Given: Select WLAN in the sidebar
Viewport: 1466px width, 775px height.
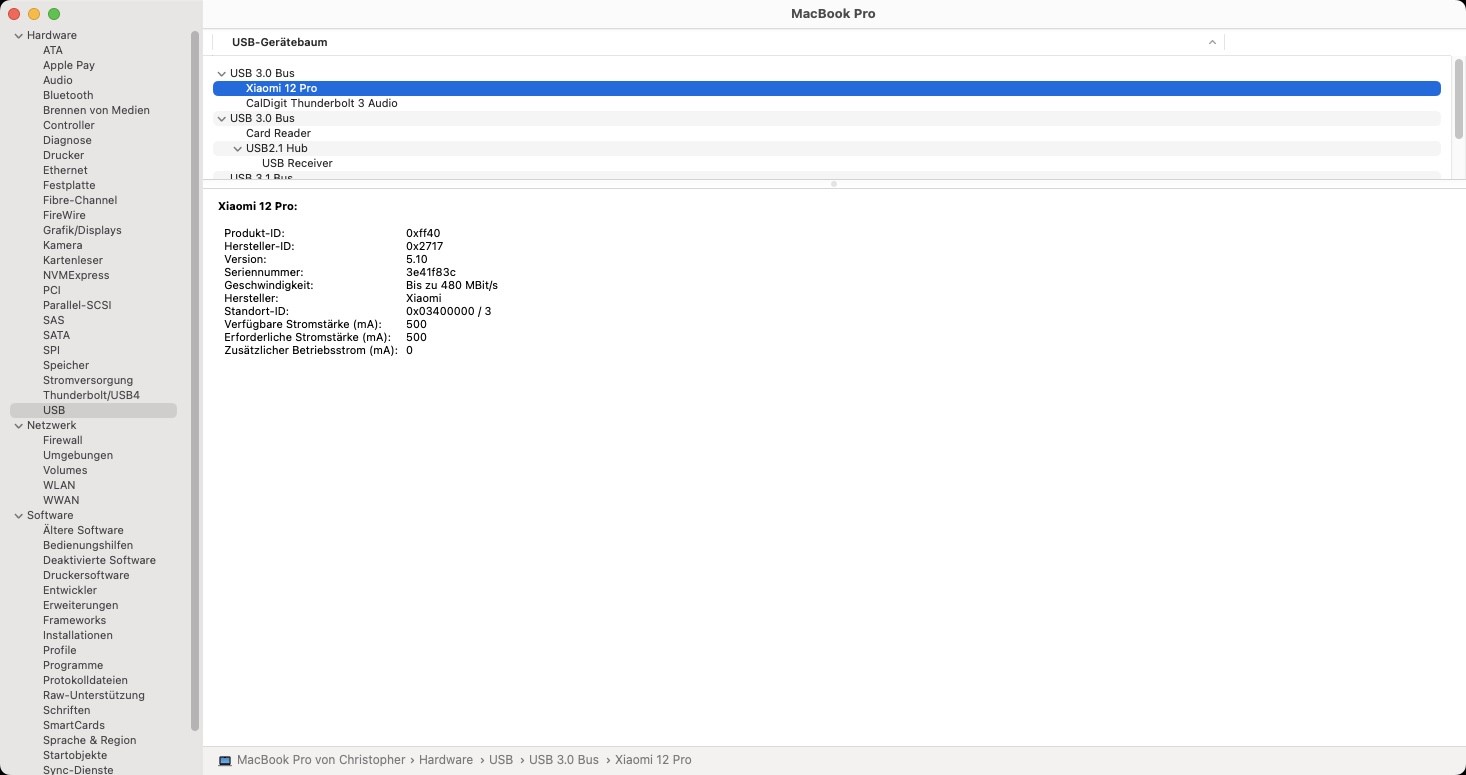Looking at the screenshot, I should [59, 485].
